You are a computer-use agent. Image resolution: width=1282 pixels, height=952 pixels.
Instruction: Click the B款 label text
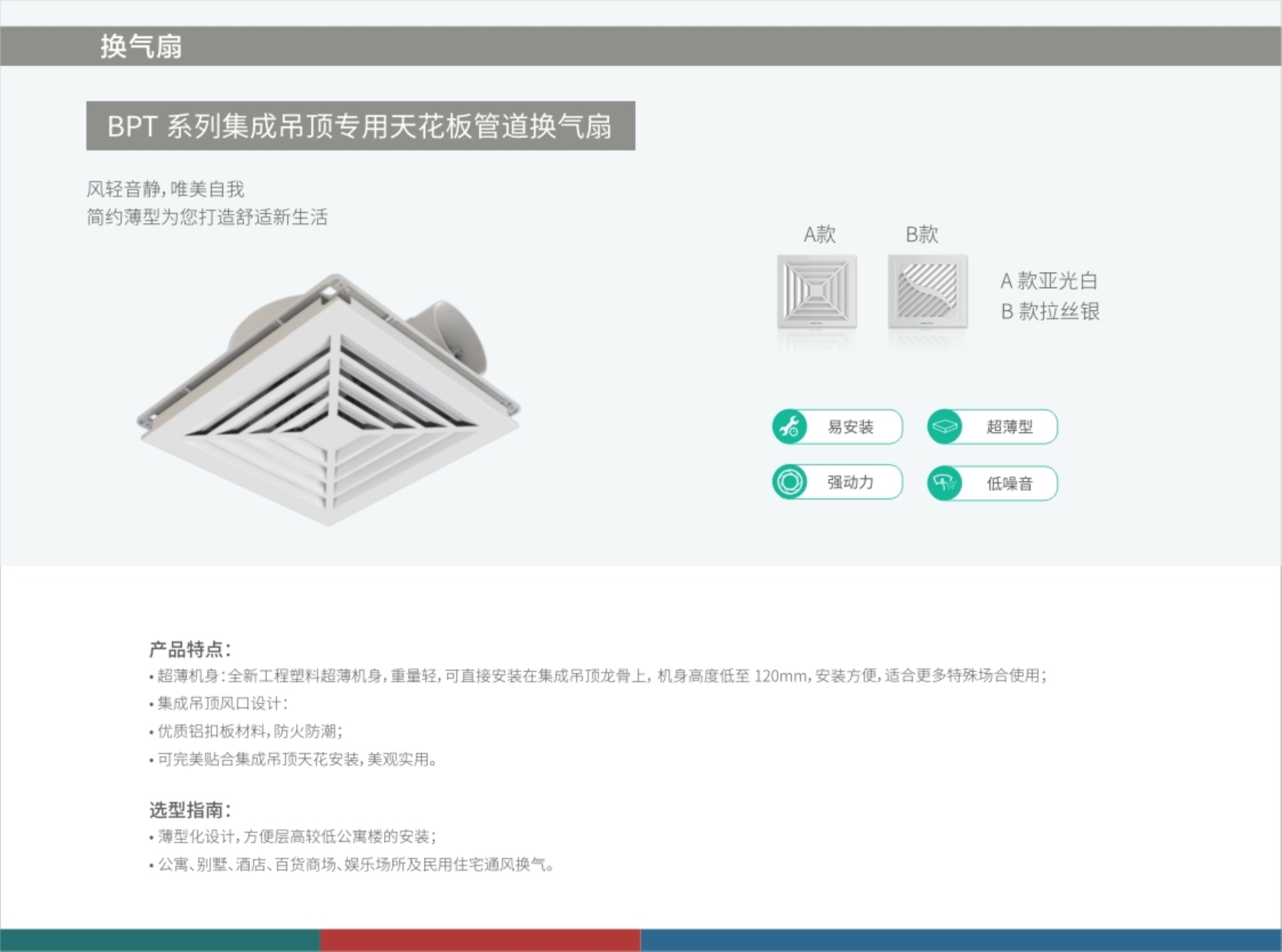click(x=922, y=235)
